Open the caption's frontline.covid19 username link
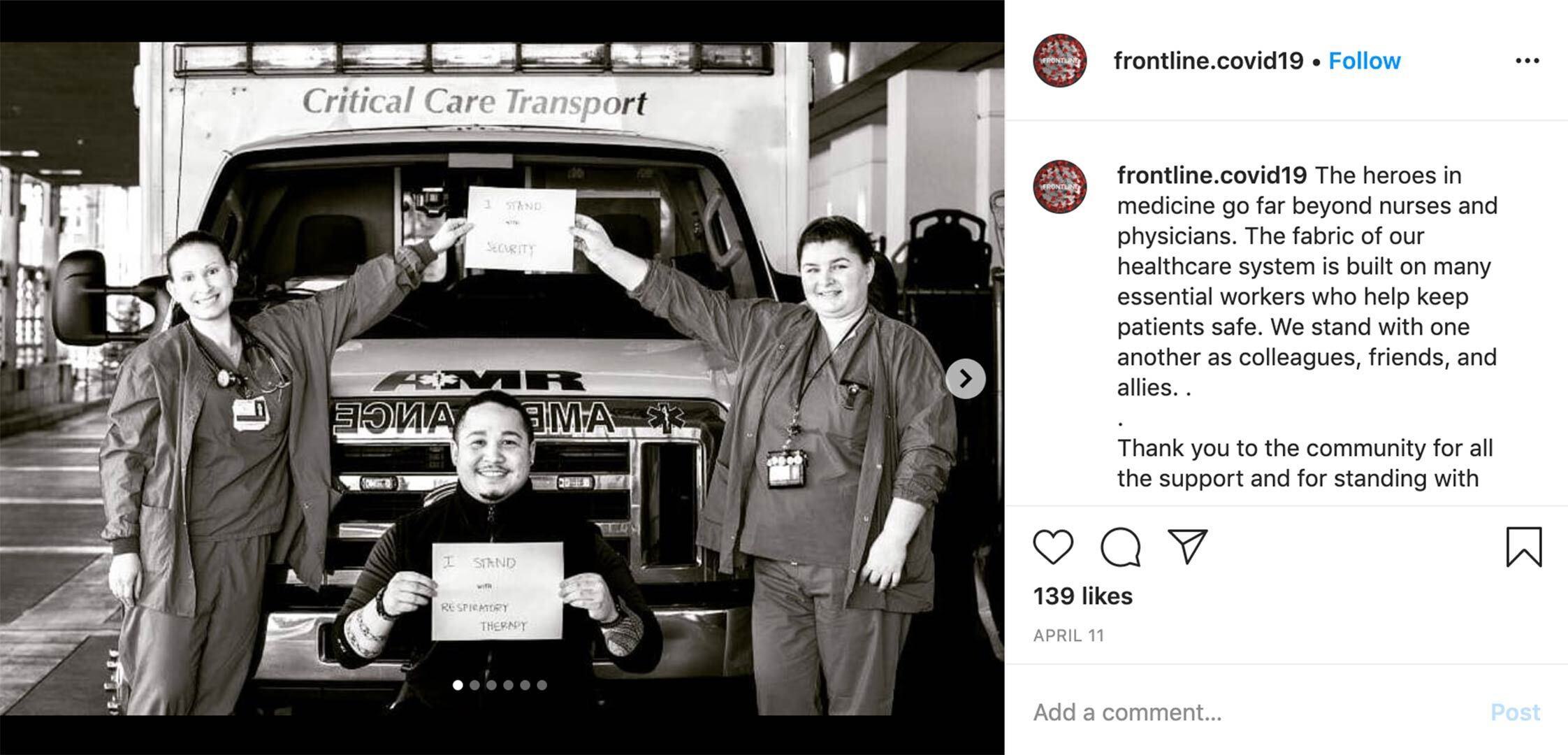Image resolution: width=1568 pixels, height=755 pixels. tap(1212, 175)
